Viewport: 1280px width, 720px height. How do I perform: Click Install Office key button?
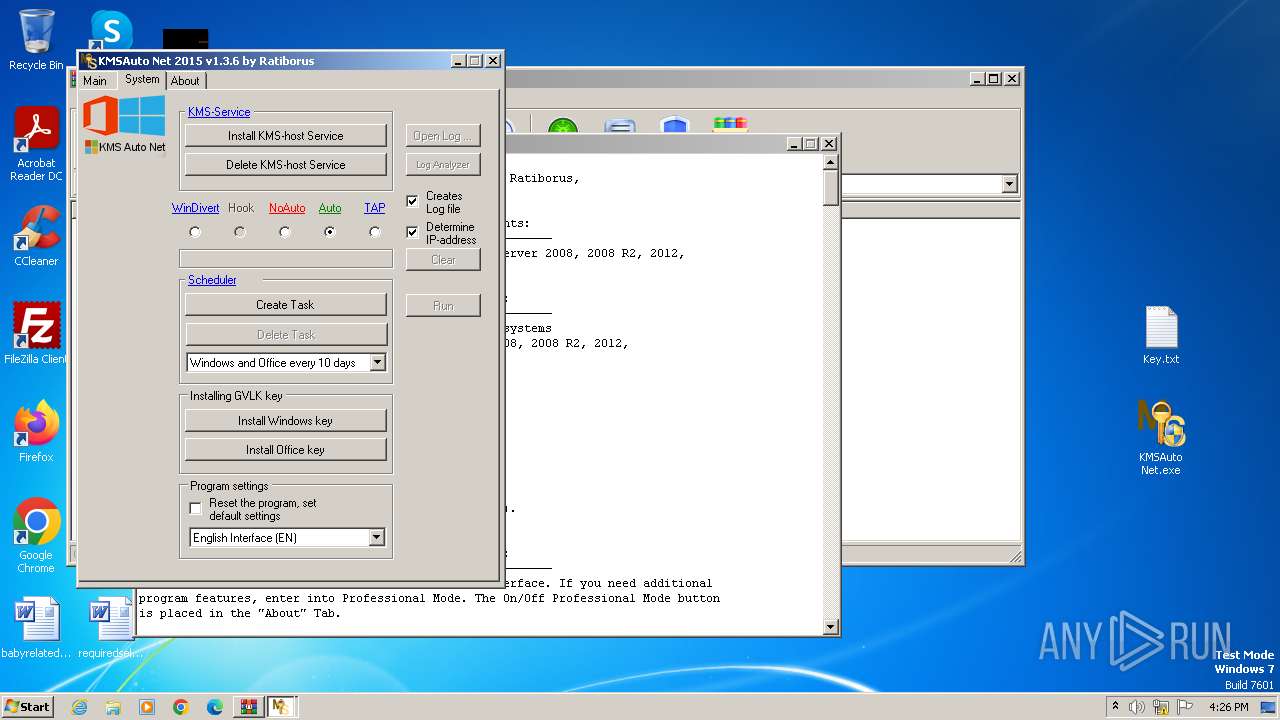pos(286,450)
